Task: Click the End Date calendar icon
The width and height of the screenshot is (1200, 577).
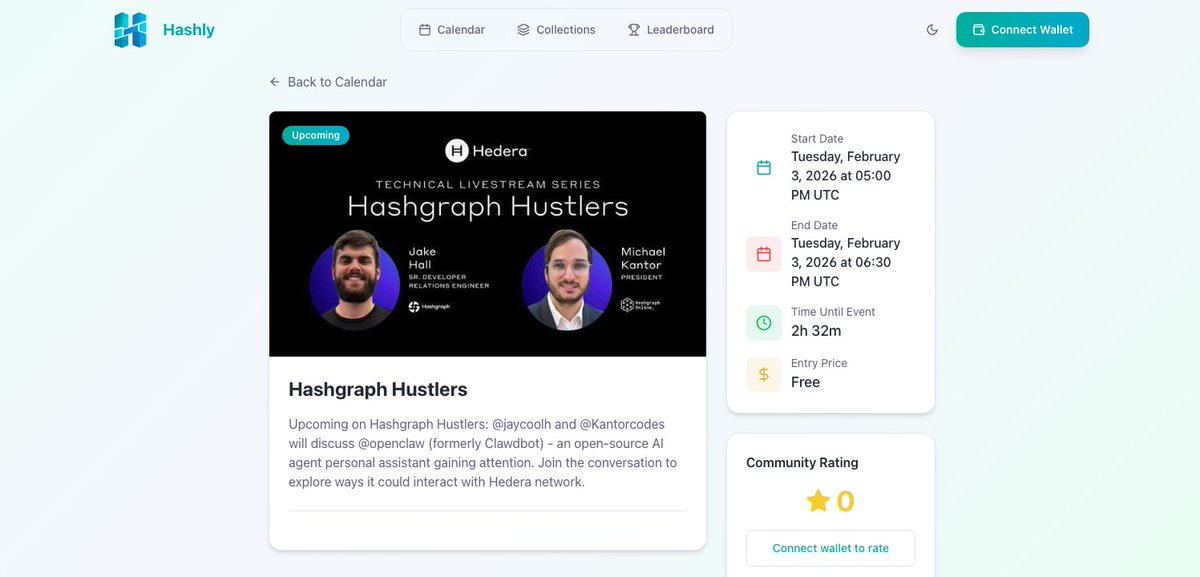Action: (764, 254)
